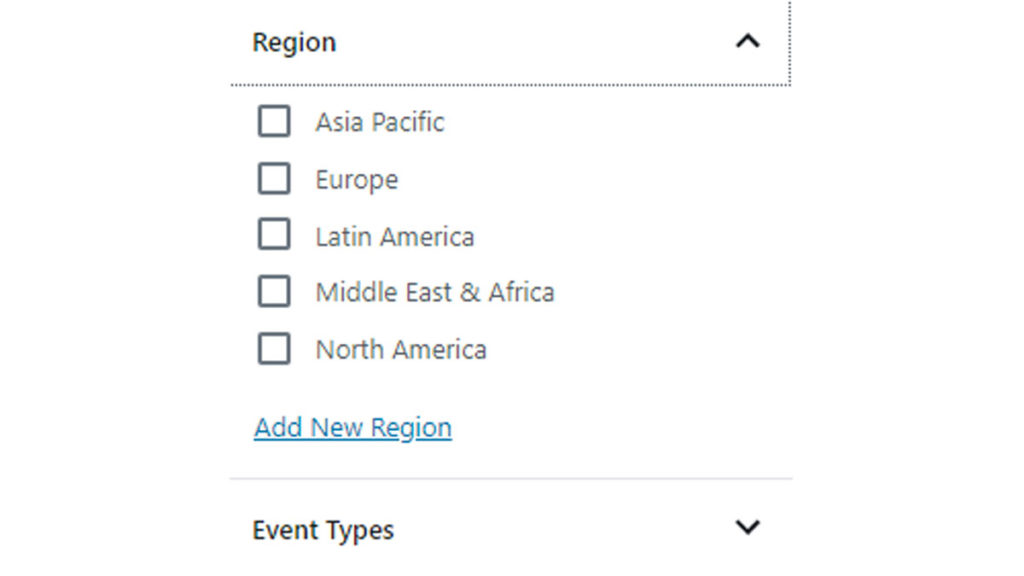
Task: Click the Latin America label text
Action: (395, 237)
